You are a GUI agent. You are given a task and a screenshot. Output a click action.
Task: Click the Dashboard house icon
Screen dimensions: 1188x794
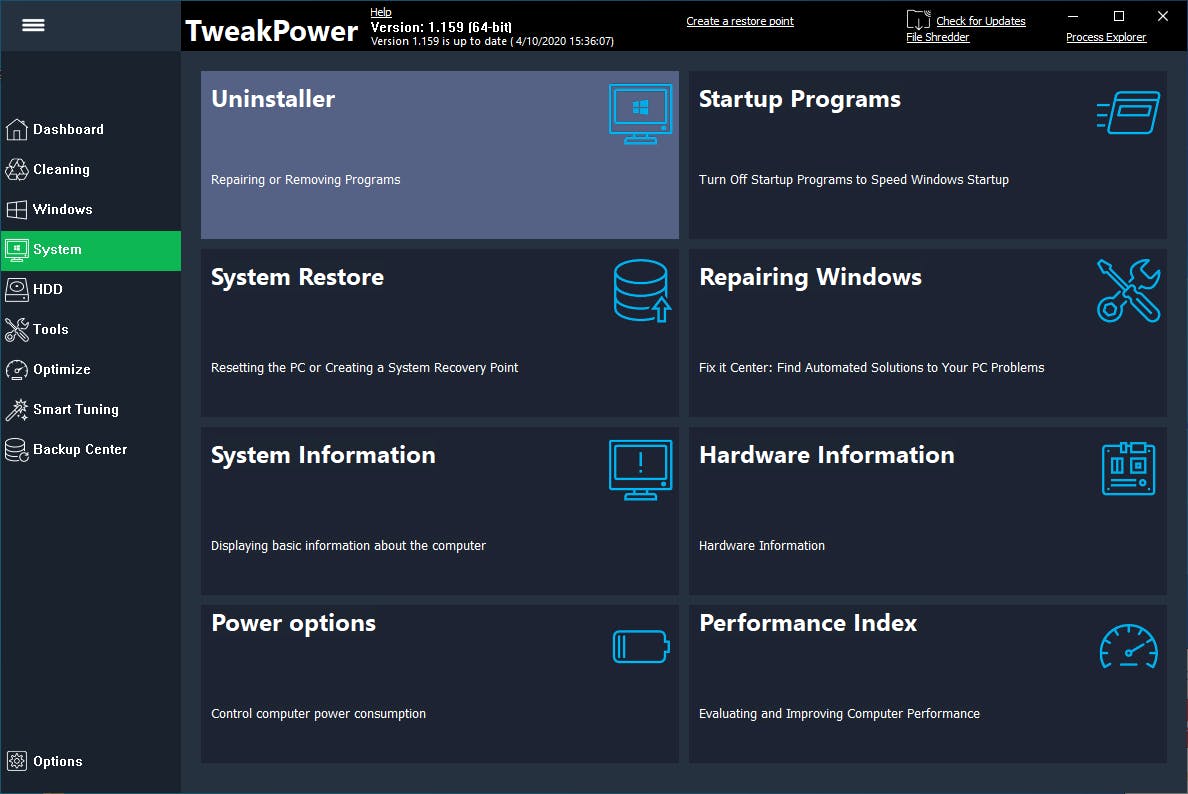17,130
